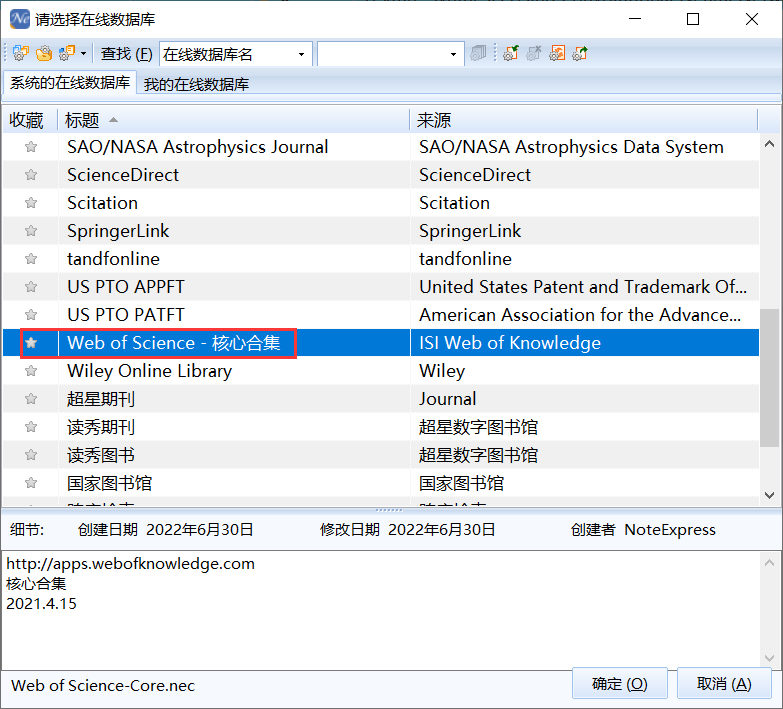Click the http://apps.webofknowledge.com text
This screenshot has width=783, height=709.
coord(130,564)
